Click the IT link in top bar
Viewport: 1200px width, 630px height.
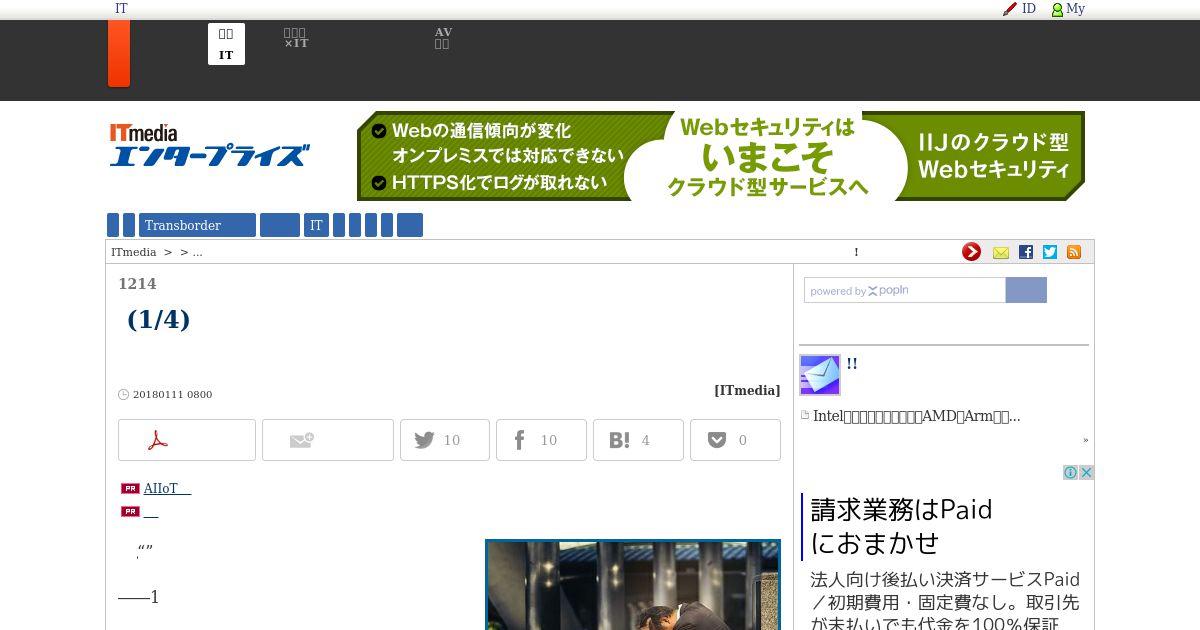click(x=121, y=8)
